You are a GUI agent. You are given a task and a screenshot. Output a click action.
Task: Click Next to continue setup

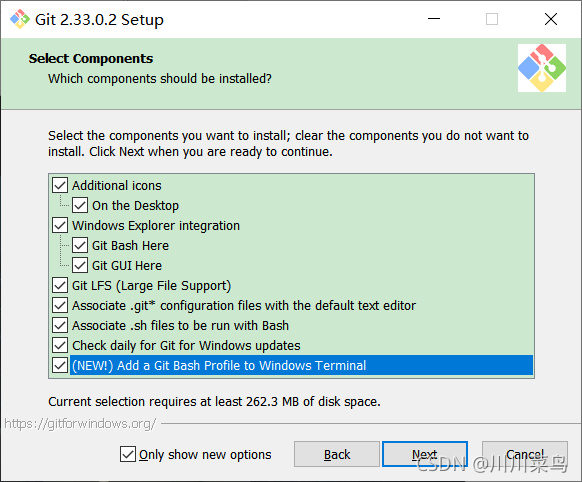click(425, 454)
